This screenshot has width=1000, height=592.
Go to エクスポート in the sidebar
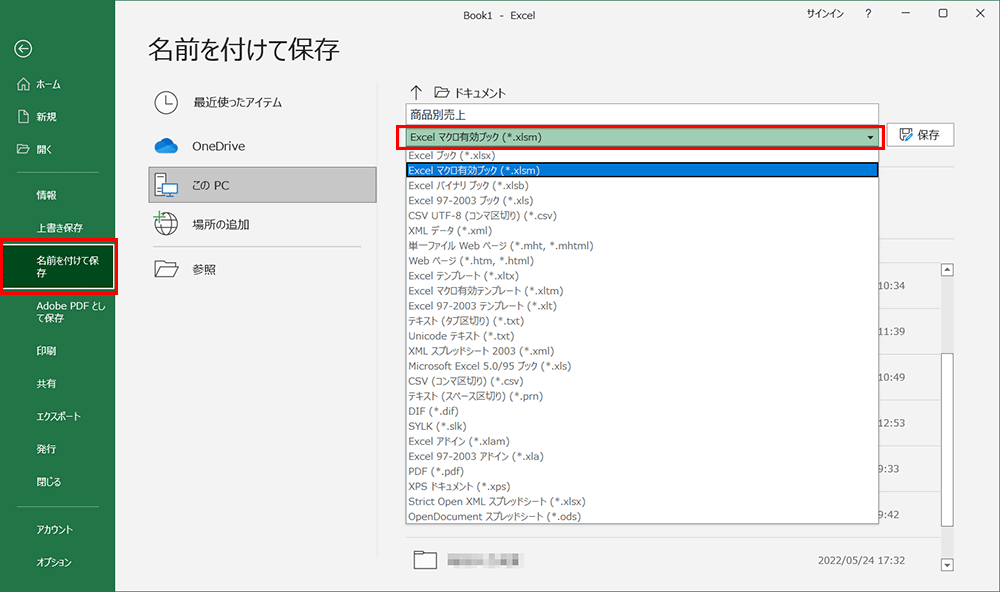(x=59, y=416)
